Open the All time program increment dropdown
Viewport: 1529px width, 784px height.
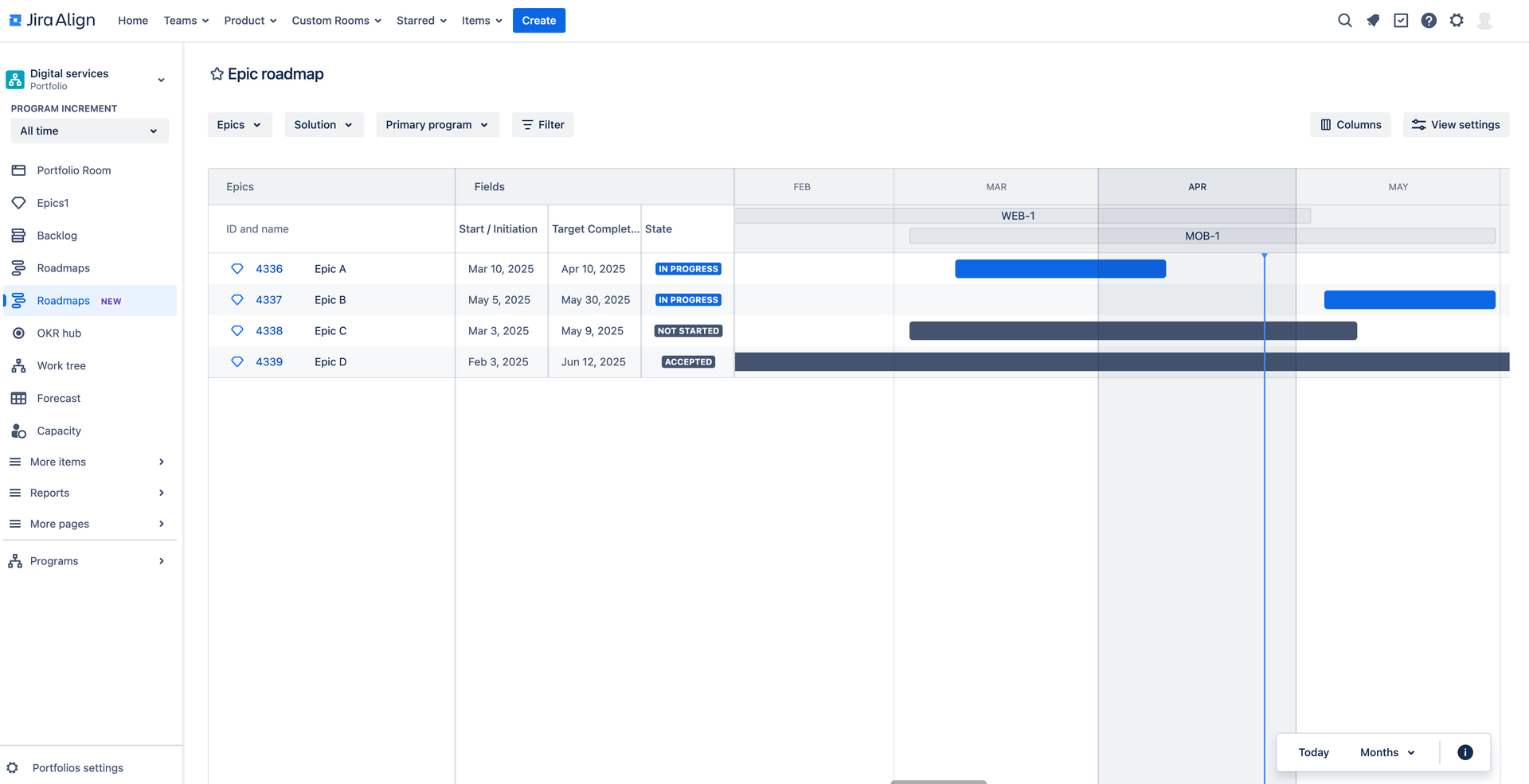(89, 131)
